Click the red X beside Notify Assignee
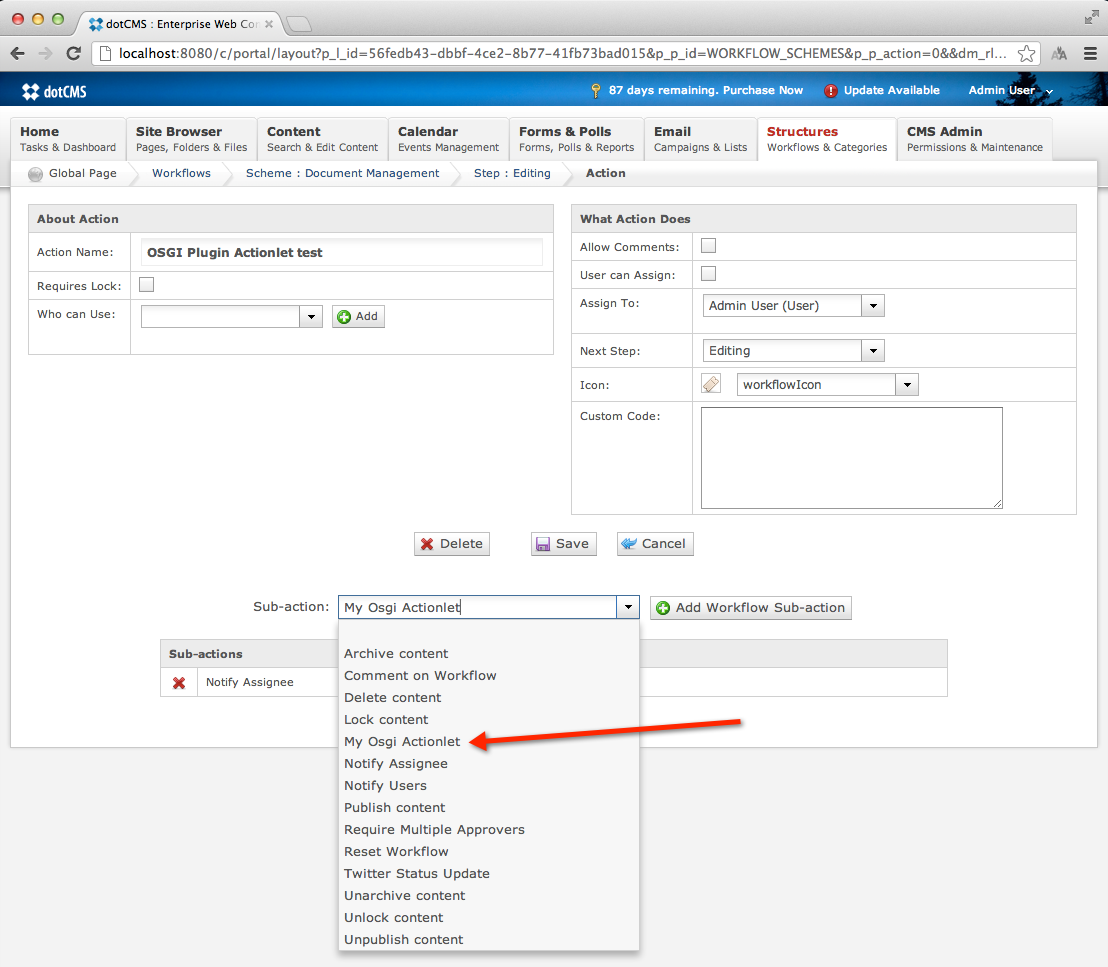 tap(179, 683)
